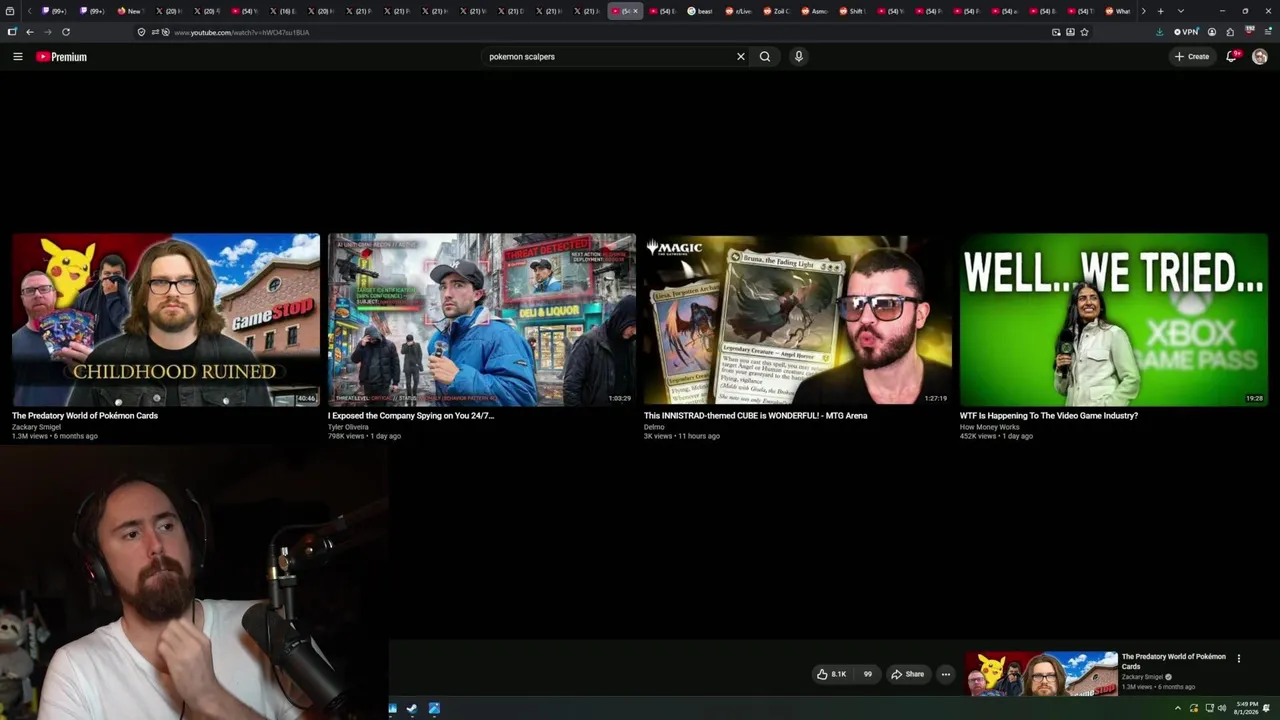Select the youtube.com address bar URL
The height and width of the screenshot is (720, 1280).
pyautogui.click(x=242, y=33)
